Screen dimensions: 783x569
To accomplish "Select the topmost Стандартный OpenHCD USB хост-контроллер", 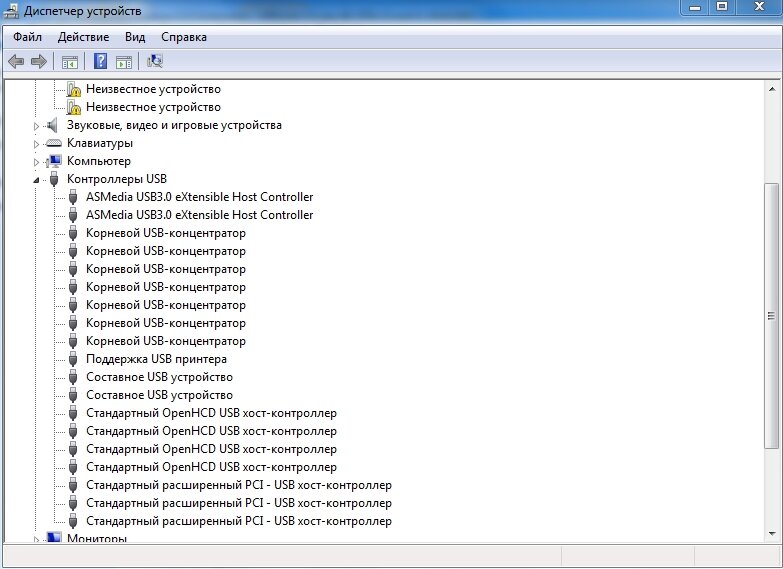I will 211,413.
